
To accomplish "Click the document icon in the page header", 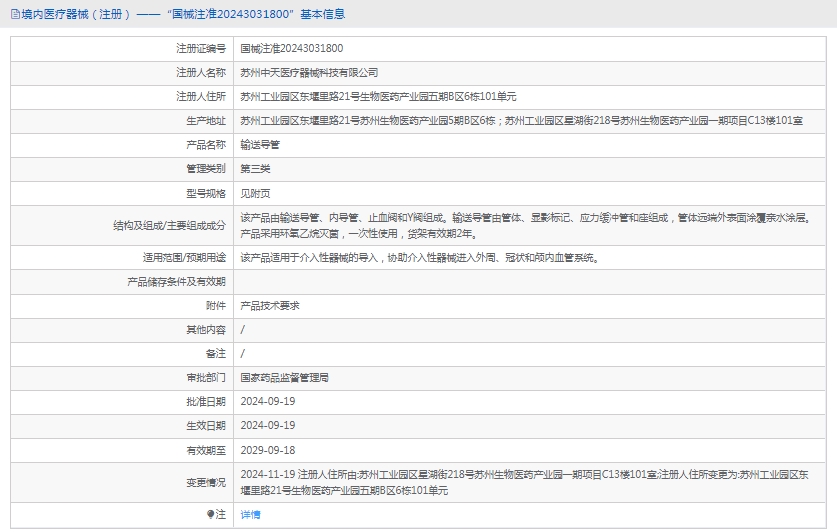I will click(x=14, y=14).
